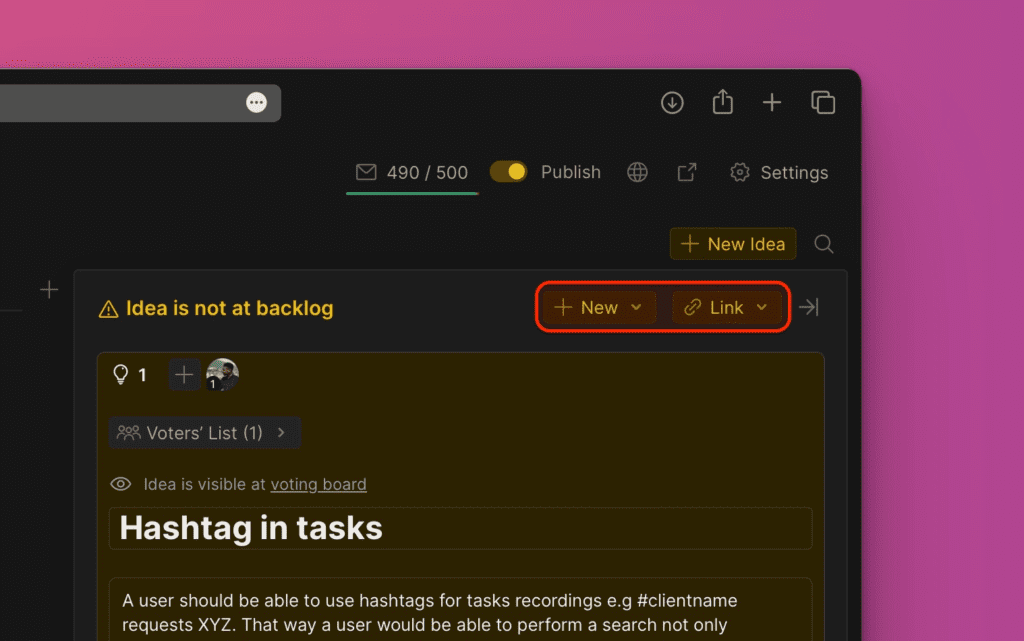Click the globe icon next to Publish
Screen dimensions: 1024x641
tap(637, 172)
